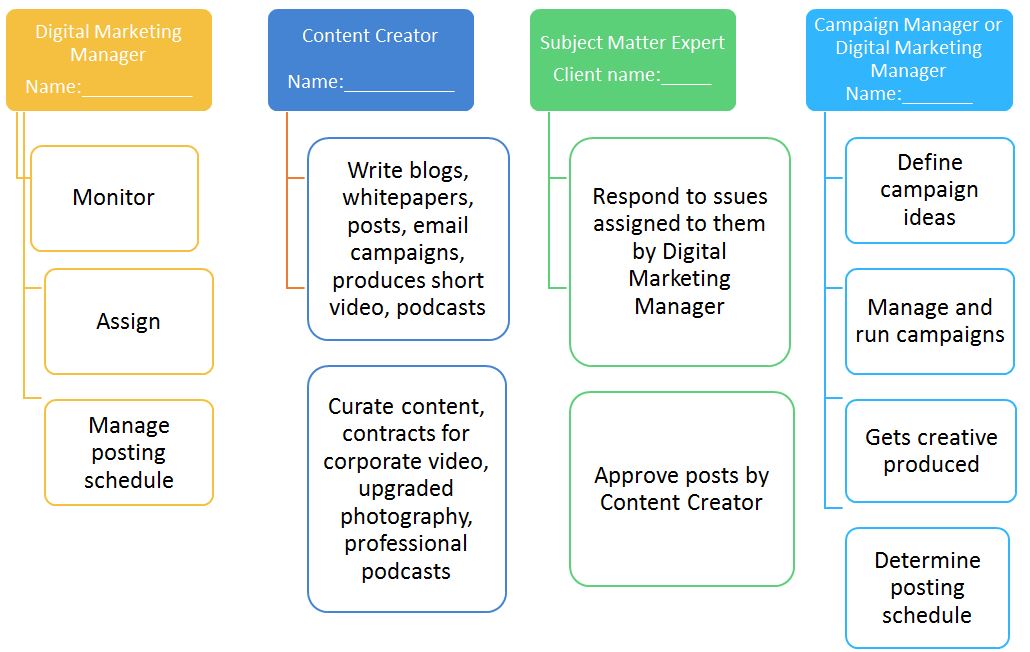The image size is (1030, 652).
Task: Click the connector line below Content Creator
Action: [286, 160]
